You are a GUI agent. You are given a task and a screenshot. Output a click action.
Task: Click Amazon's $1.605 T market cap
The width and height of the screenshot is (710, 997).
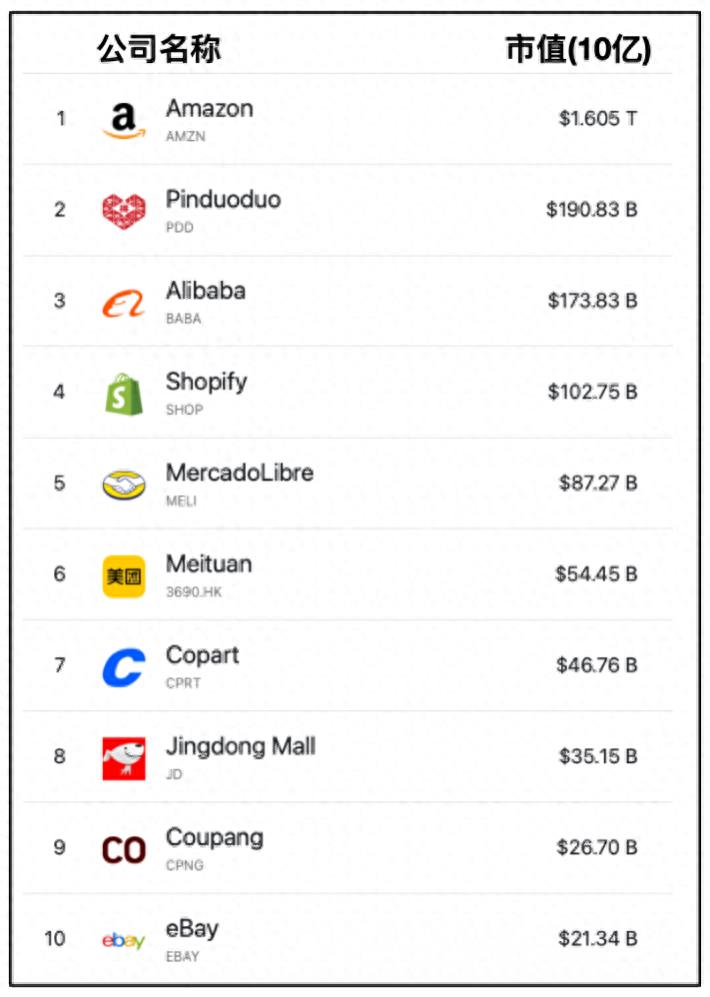[597, 119]
